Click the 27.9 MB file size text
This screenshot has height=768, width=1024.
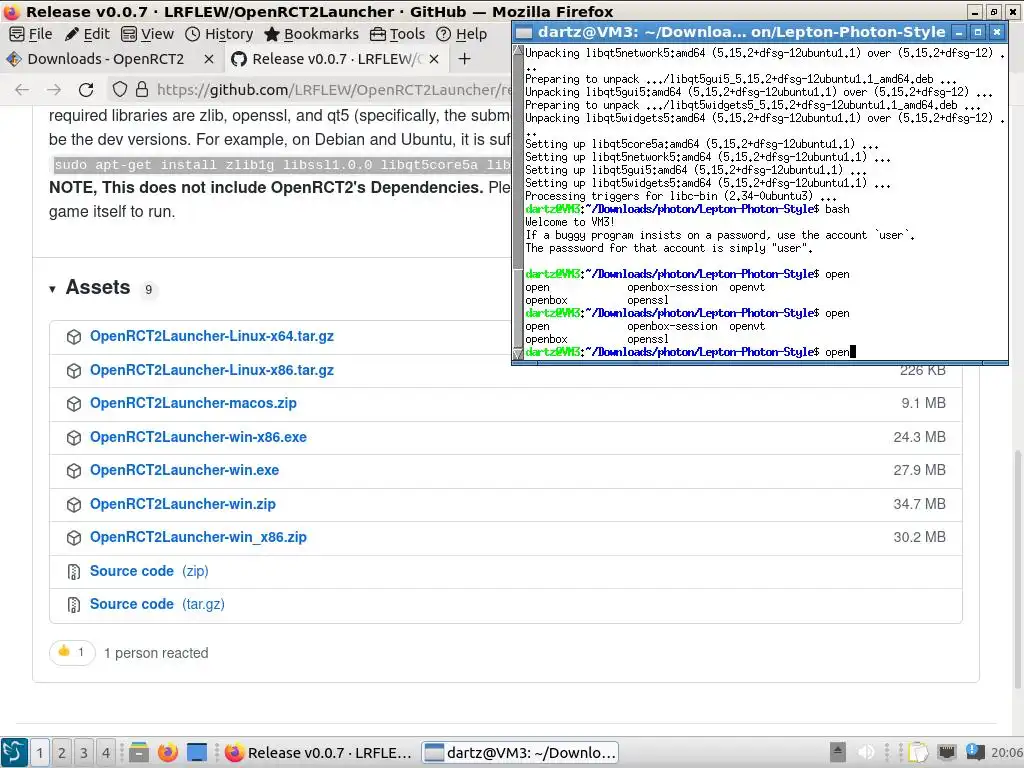919,470
